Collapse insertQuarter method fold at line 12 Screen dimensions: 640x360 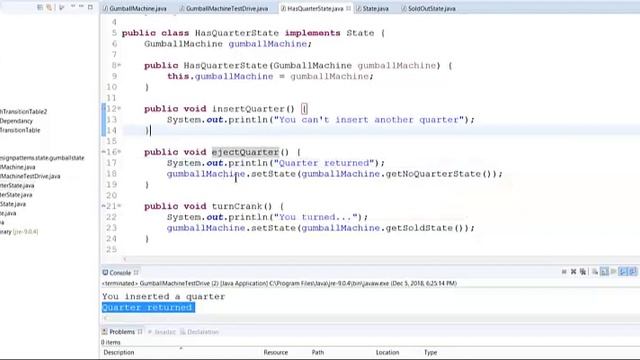point(120,109)
